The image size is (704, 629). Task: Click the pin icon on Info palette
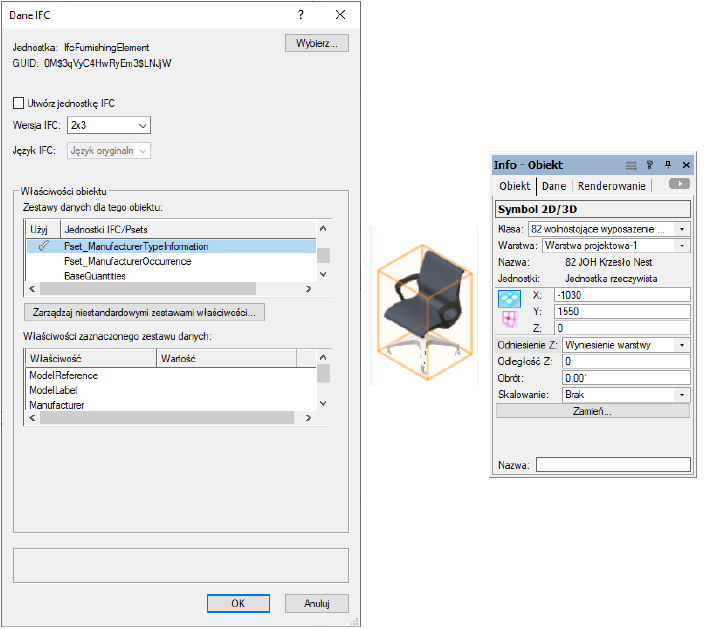tap(667, 165)
